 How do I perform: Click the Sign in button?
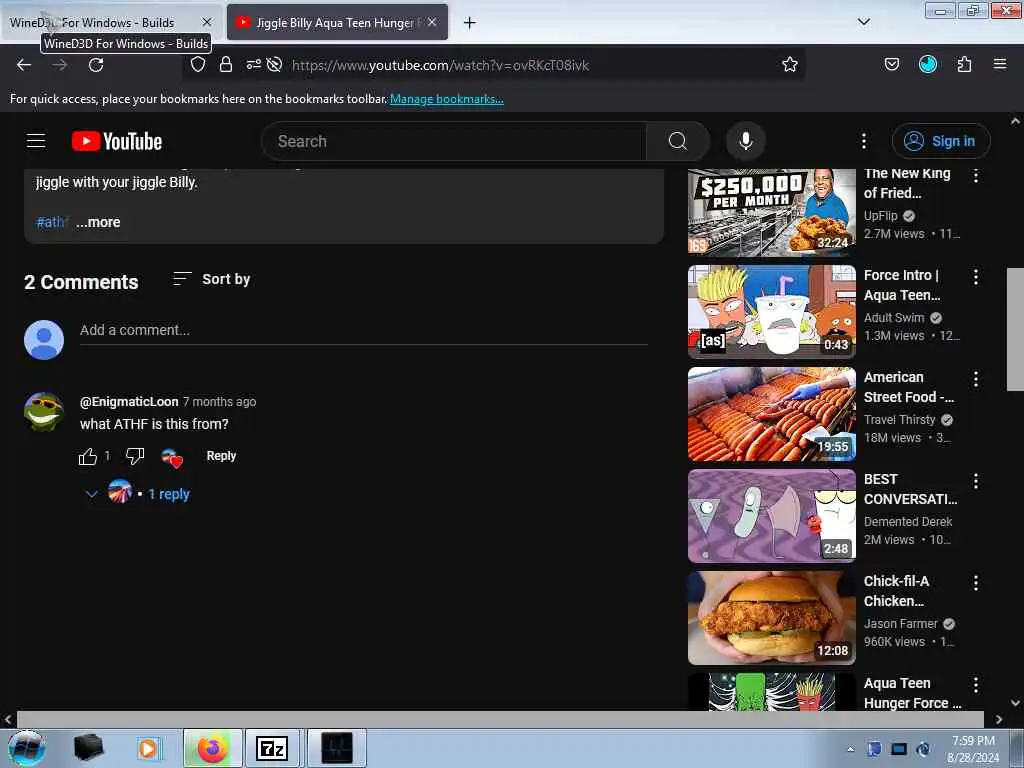[941, 141]
